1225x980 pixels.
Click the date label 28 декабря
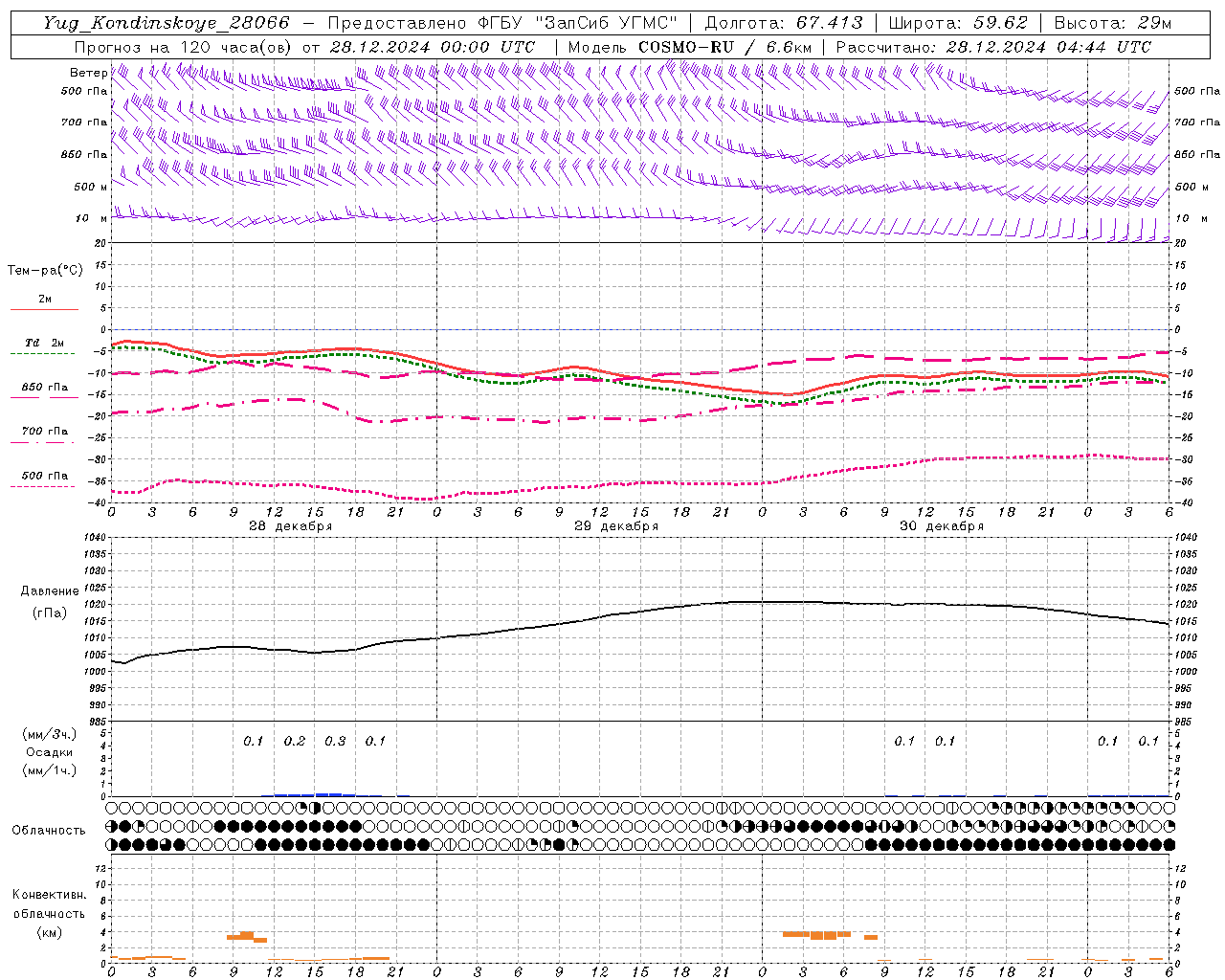click(291, 526)
